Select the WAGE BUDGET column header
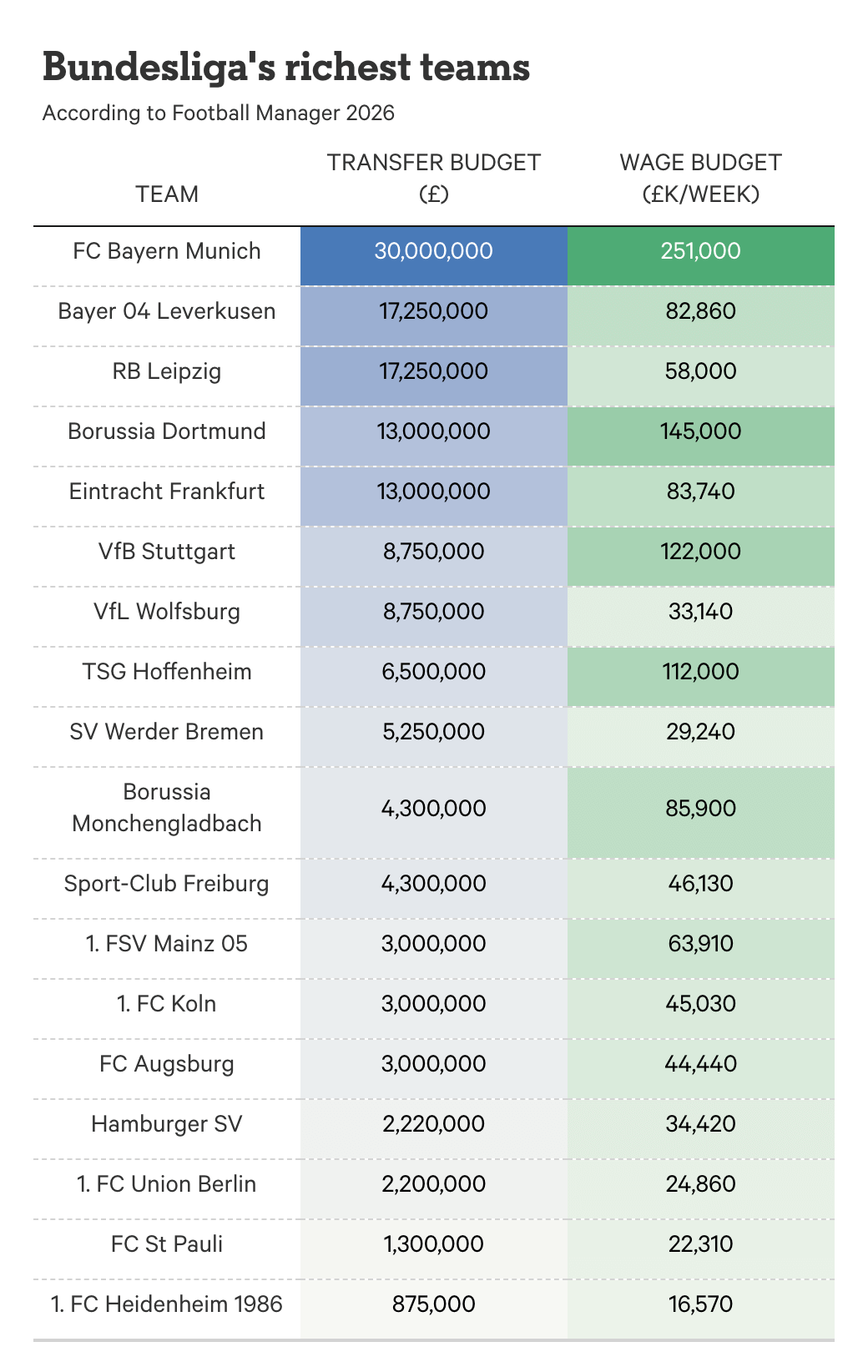This screenshot has width=868, height=1372. [x=700, y=178]
